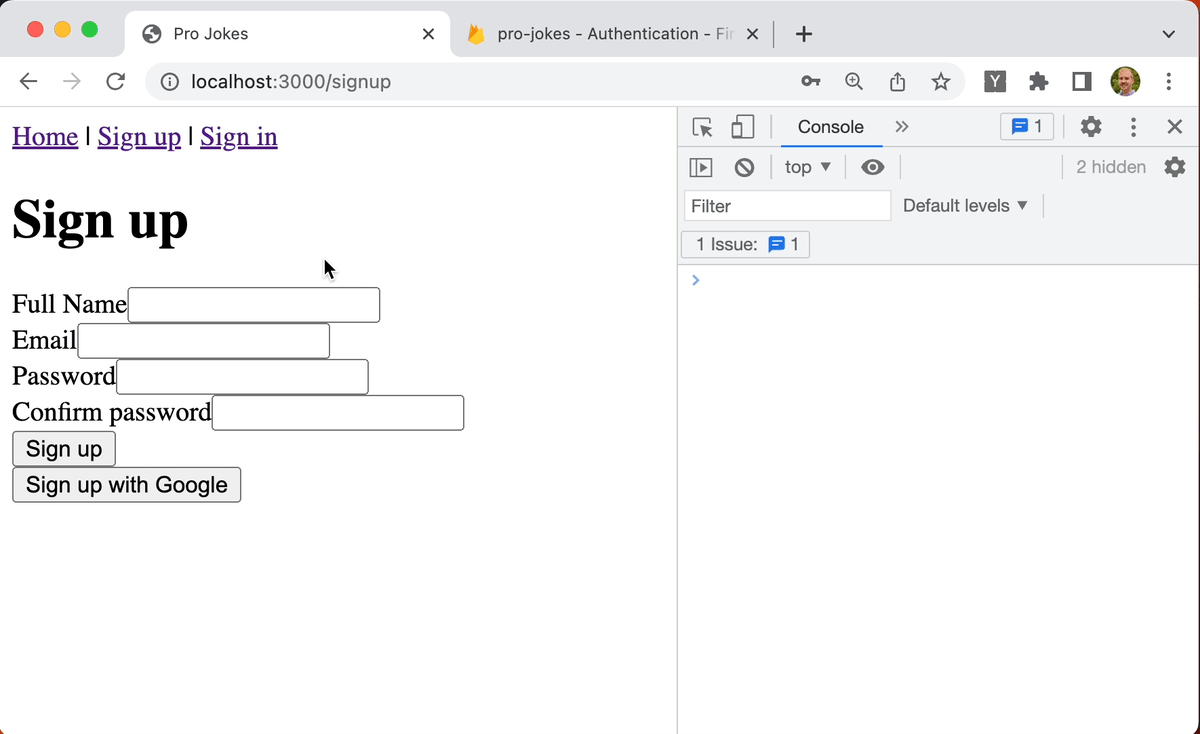Select the Console tab in DevTools
The height and width of the screenshot is (734, 1200).
pyautogui.click(x=830, y=127)
